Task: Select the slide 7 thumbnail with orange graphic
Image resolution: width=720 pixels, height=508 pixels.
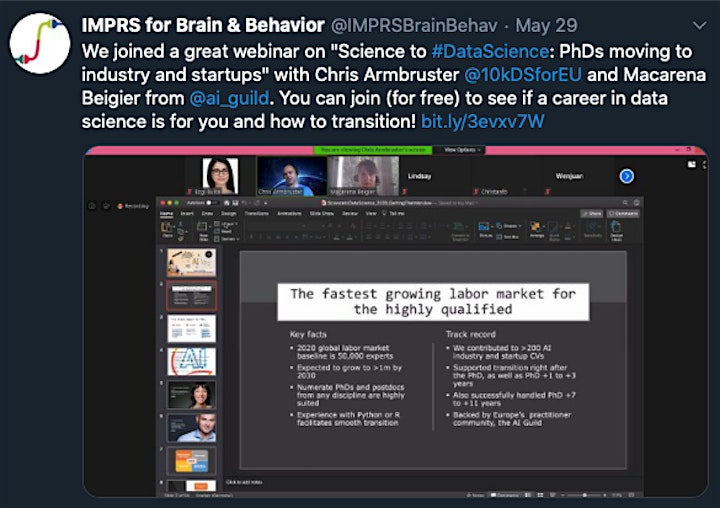Action: pos(191,461)
